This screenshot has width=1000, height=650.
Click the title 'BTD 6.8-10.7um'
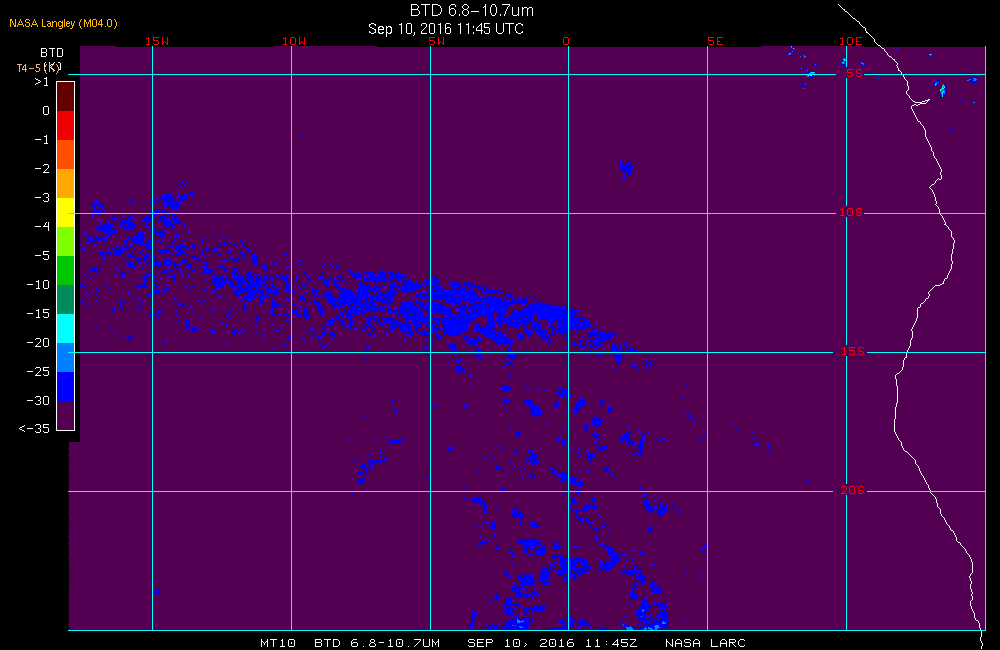(x=471, y=10)
